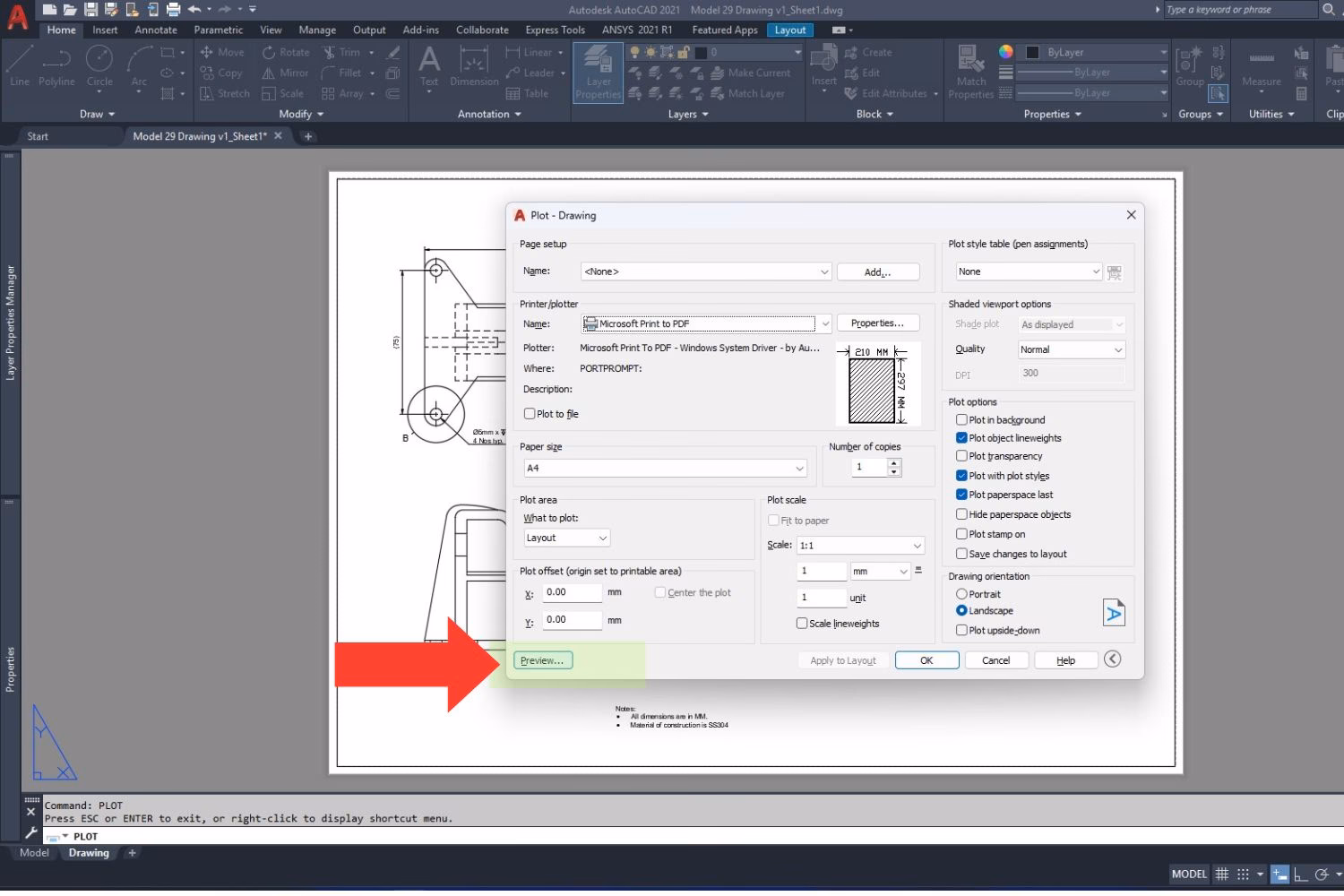Click the Fillet tool
1344x896 pixels.
coord(341,73)
